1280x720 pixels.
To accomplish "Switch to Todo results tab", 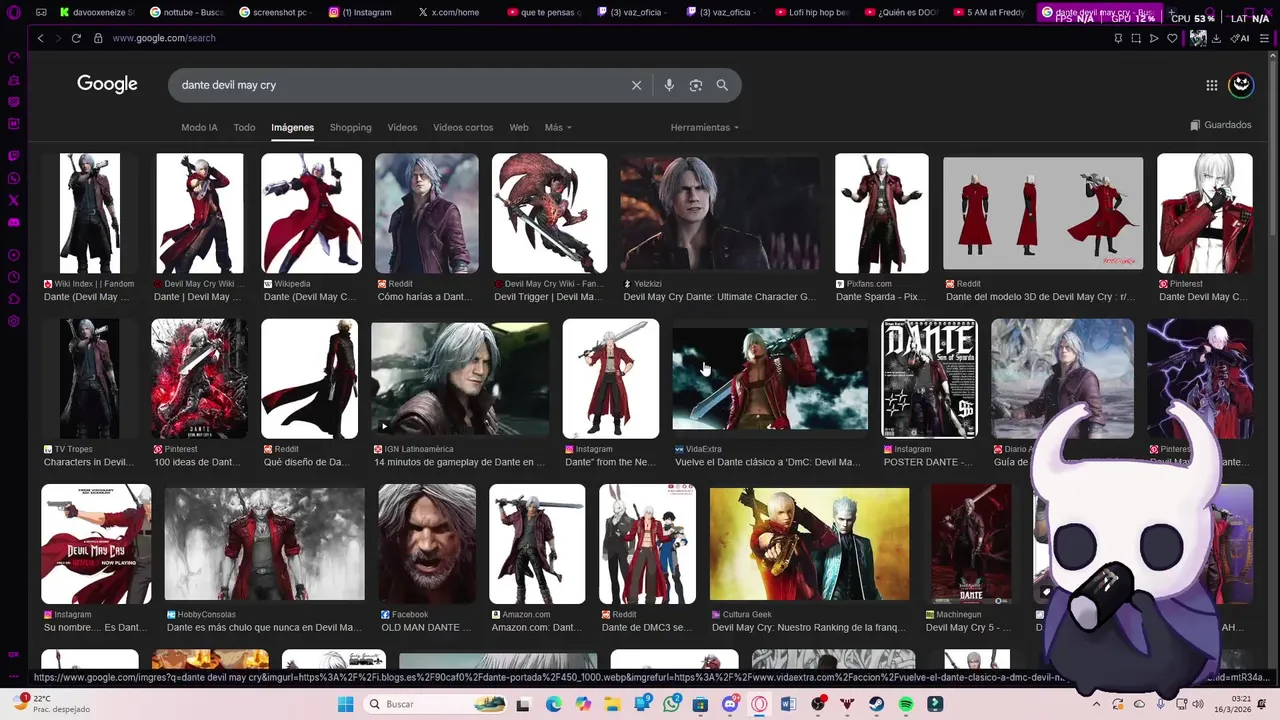I will [244, 128].
